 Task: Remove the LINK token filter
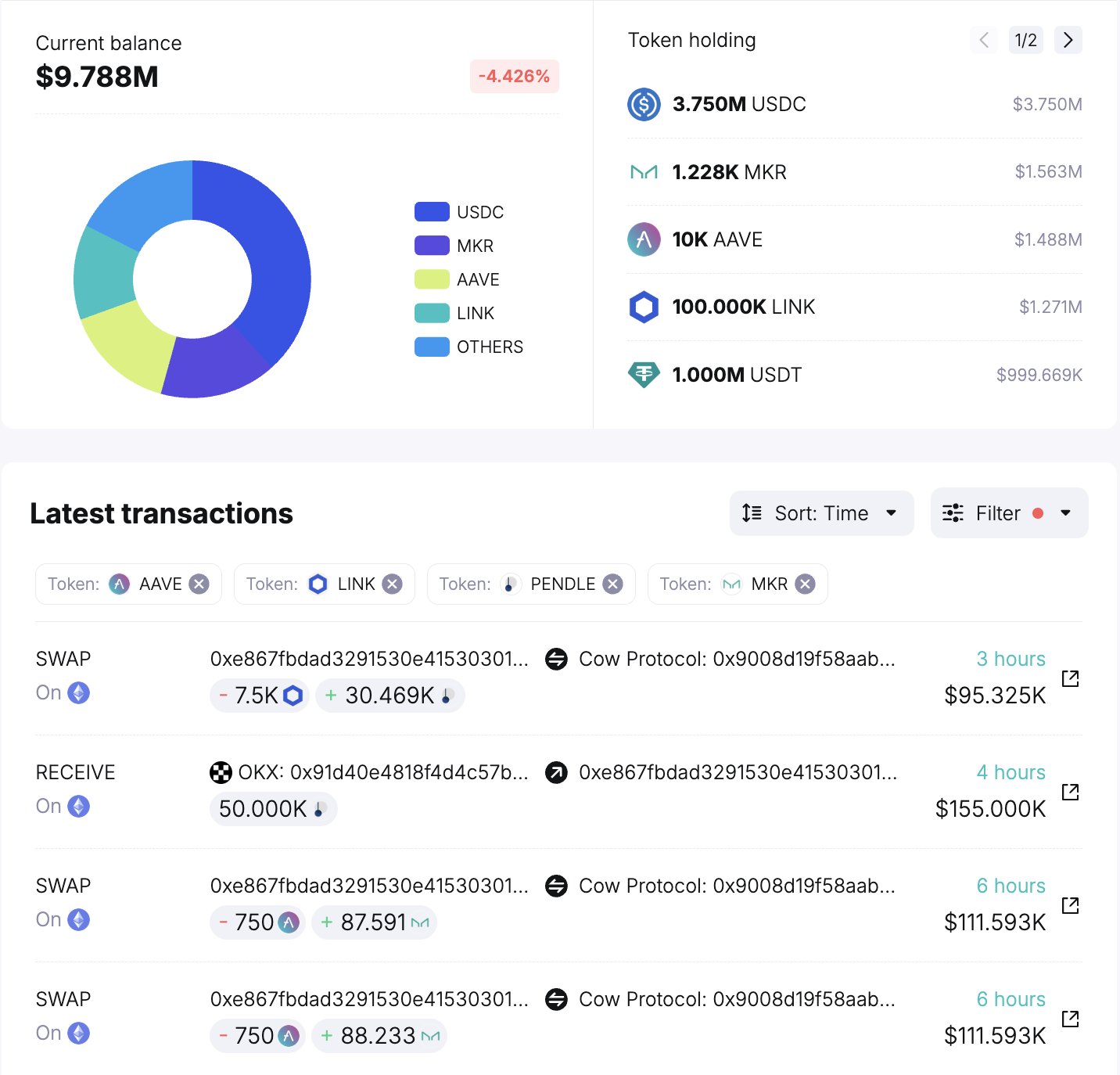click(393, 584)
